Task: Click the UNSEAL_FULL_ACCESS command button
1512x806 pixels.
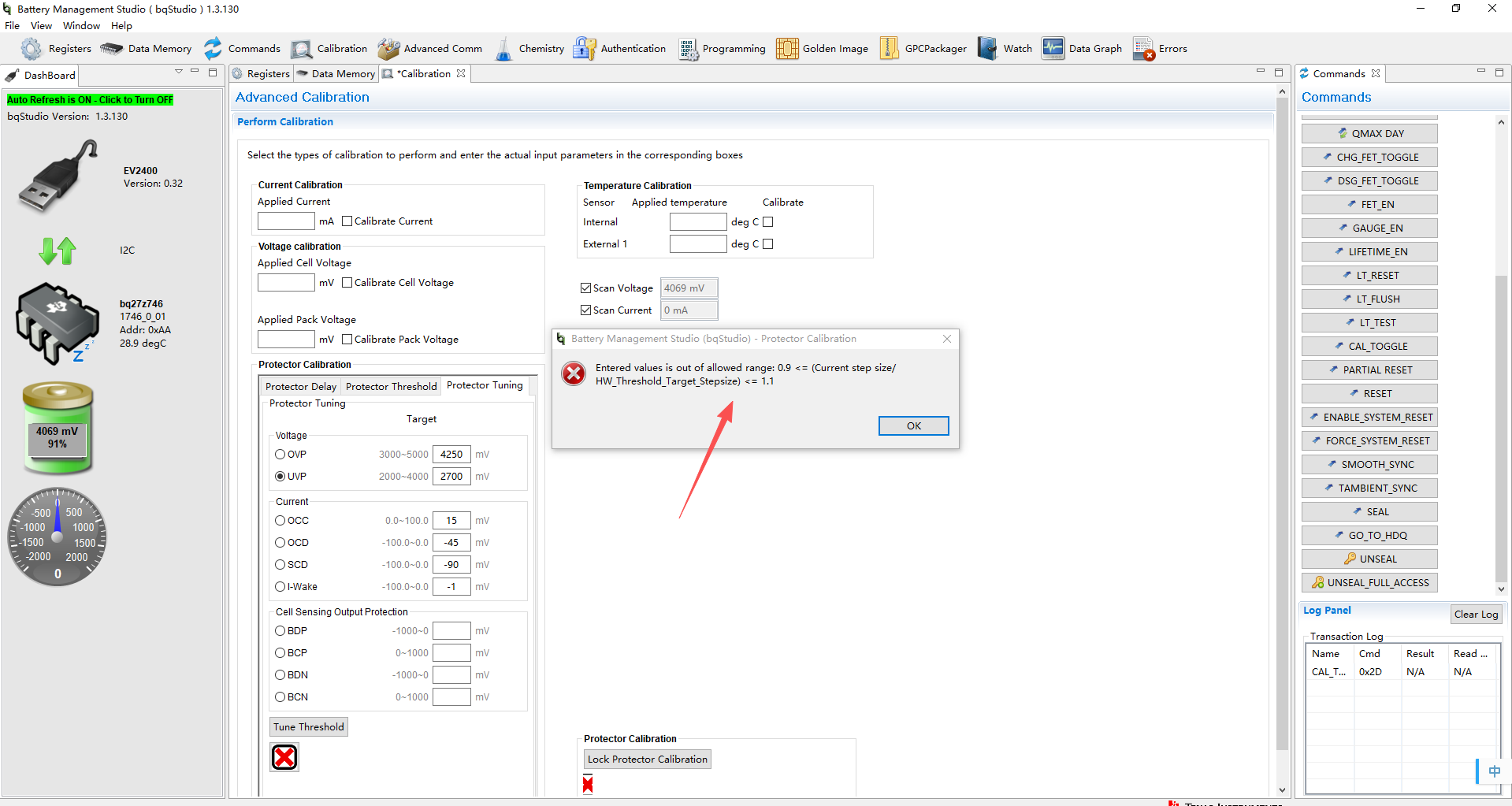Action: point(1370,583)
